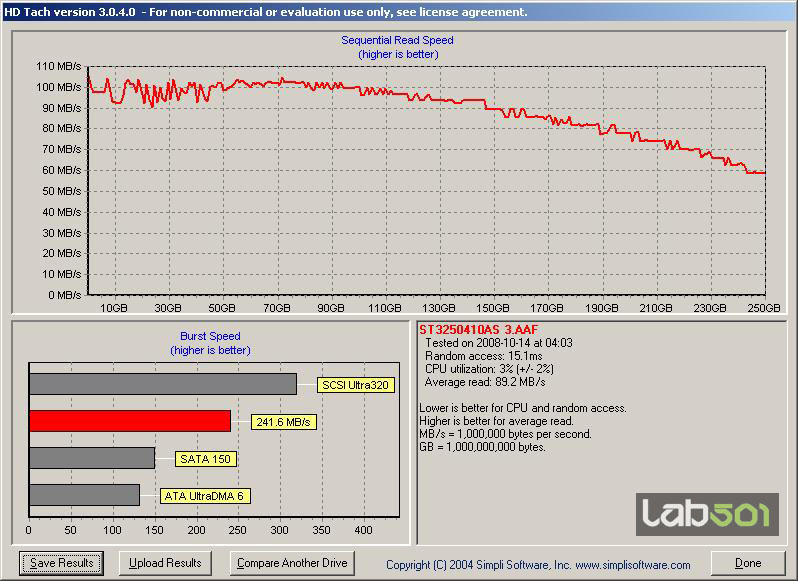Select the grey SATA 150 bar
The height and width of the screenshot is (581, 798).
[92, 458]
